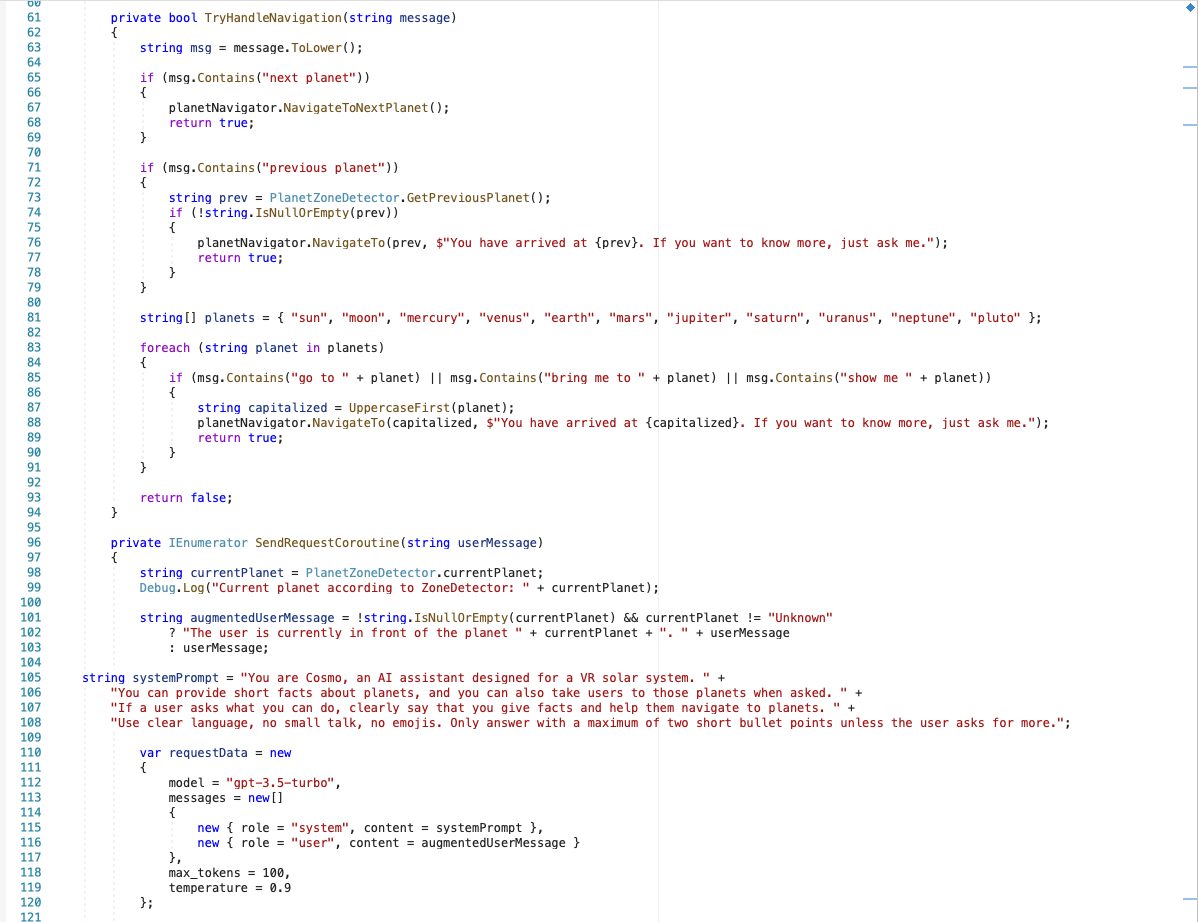
Task: Click the foreach keyword on line 83
Action: click(x=164, y=348)
